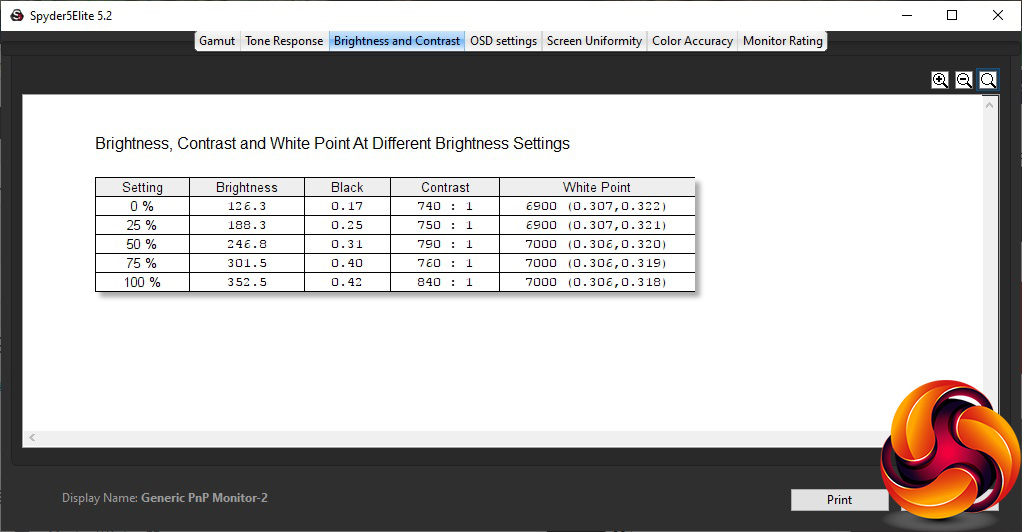This screenshot has height=532, width=1022.
Task: Click the vertical scrollbar up arrow
Action: click(x=989, y=105)
